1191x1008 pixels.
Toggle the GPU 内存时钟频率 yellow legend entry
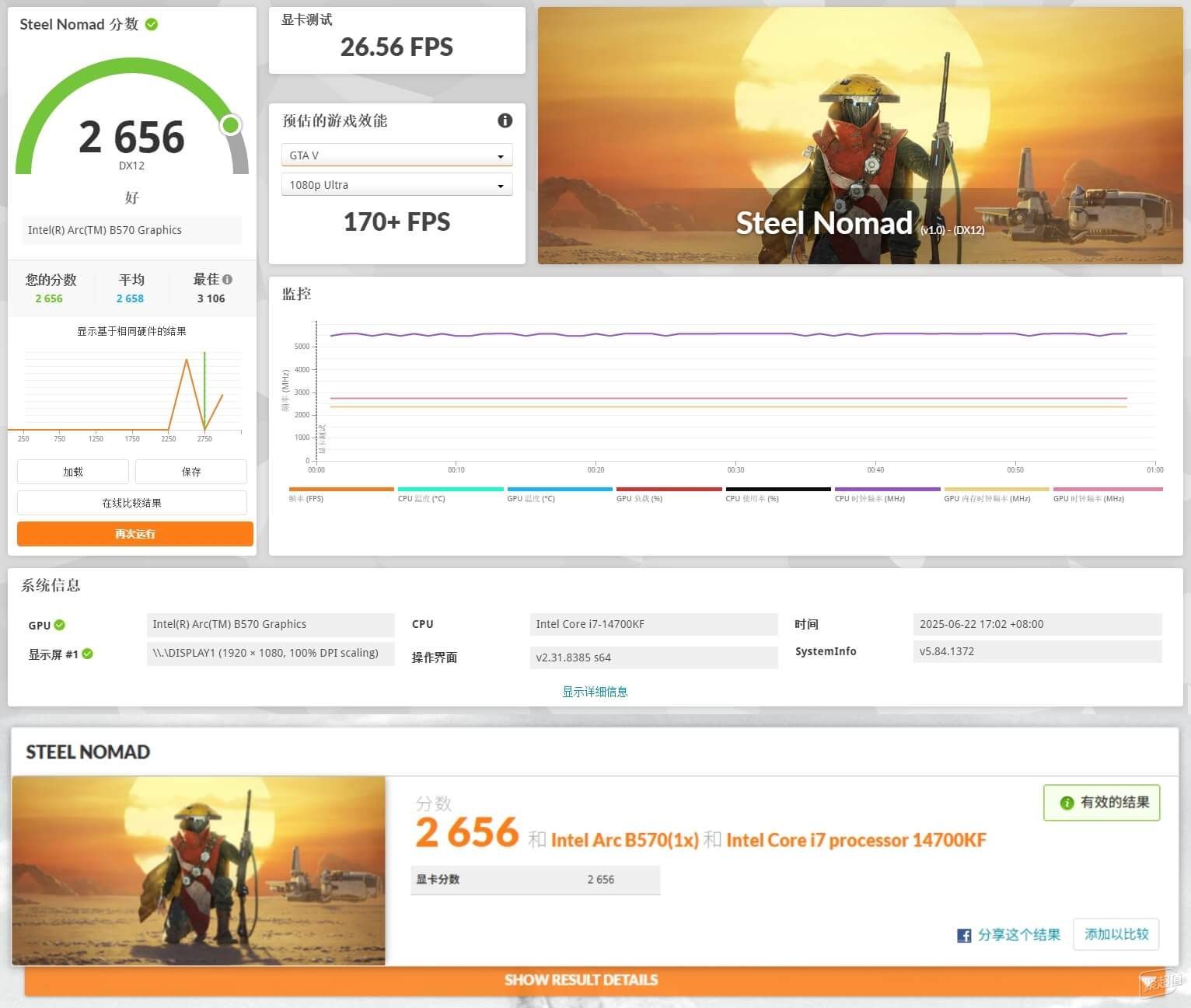(997, 494)
